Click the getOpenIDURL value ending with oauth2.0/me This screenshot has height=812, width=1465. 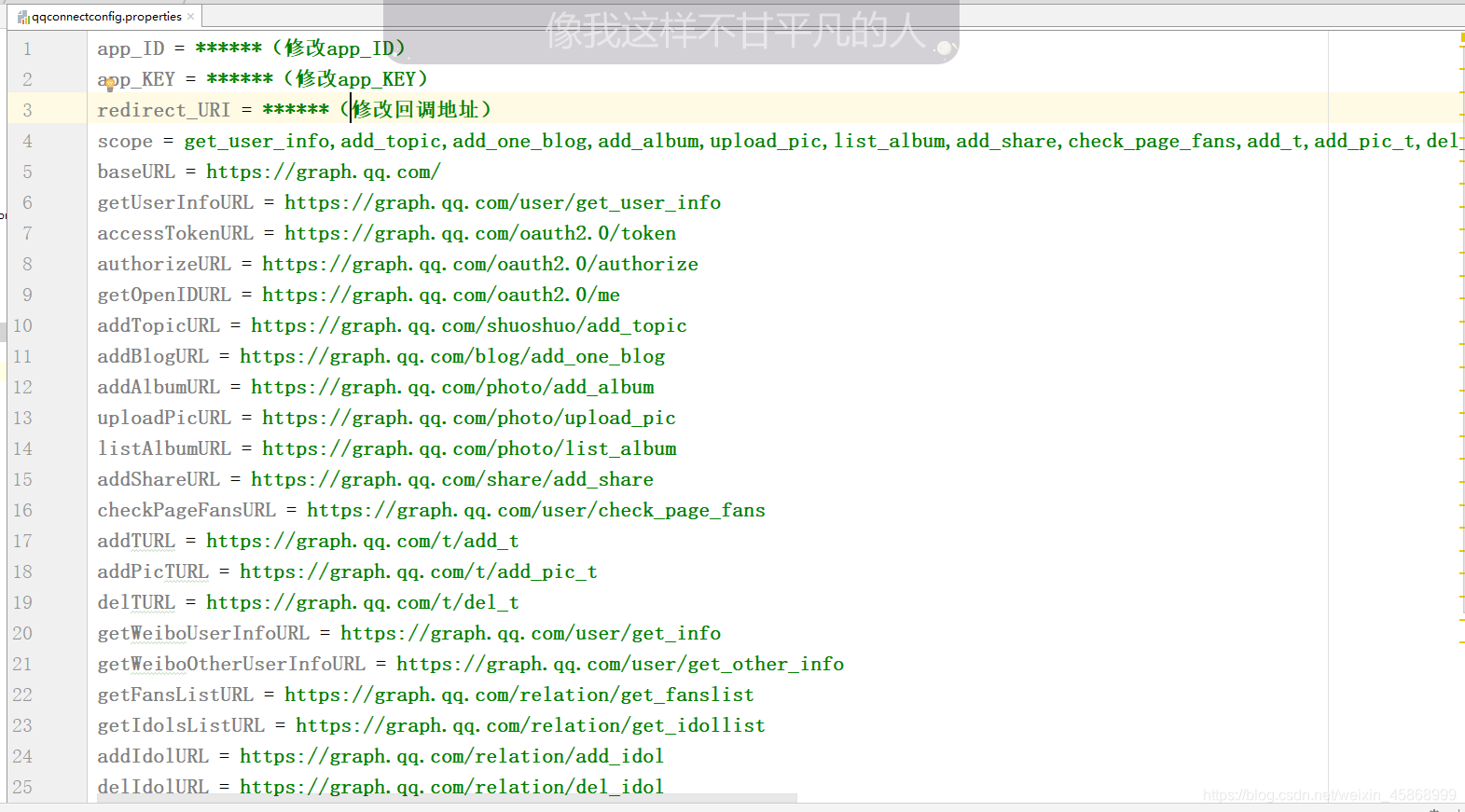[441, 295]
